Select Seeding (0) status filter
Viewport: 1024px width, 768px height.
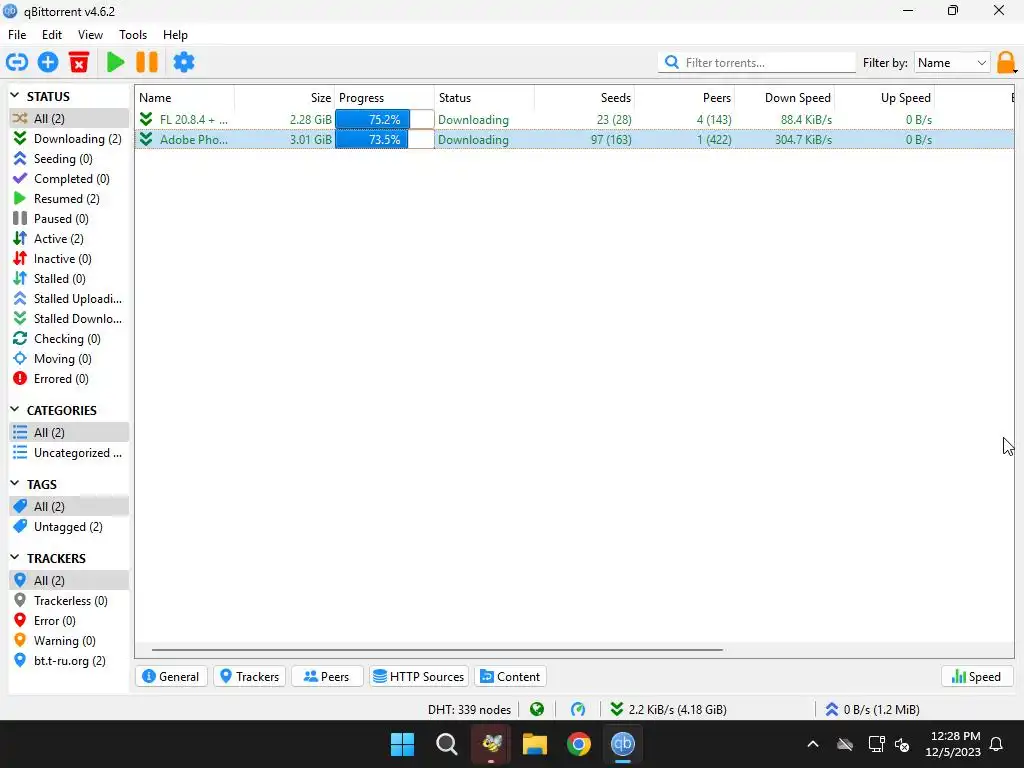tap(69, 159)
